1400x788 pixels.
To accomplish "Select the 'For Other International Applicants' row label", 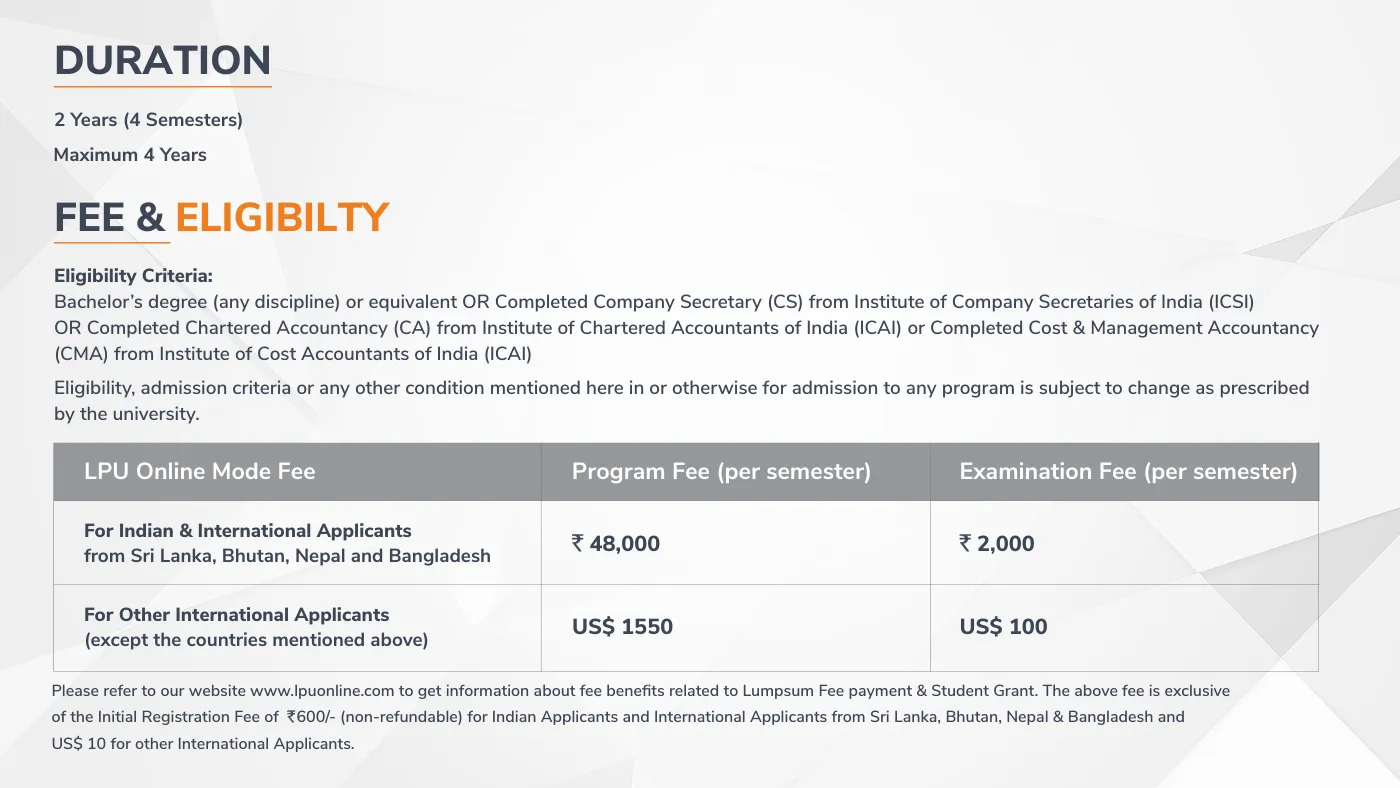I will coord(237,615).
